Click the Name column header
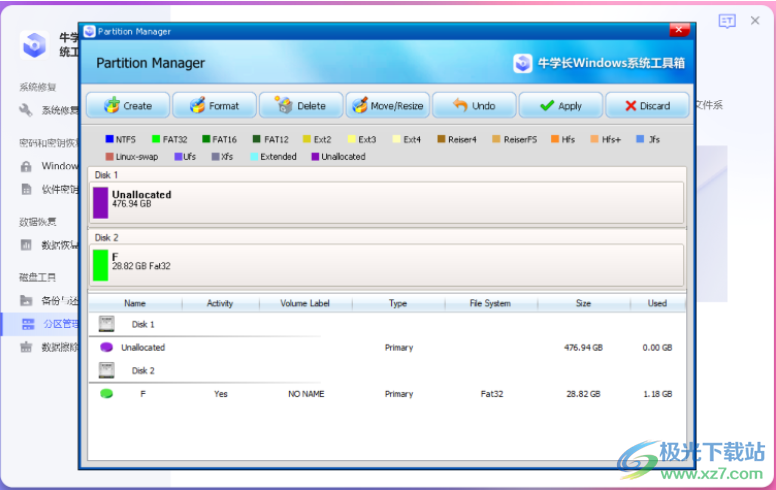This screenshot has width=776, height=490. [x=135, y=303]
